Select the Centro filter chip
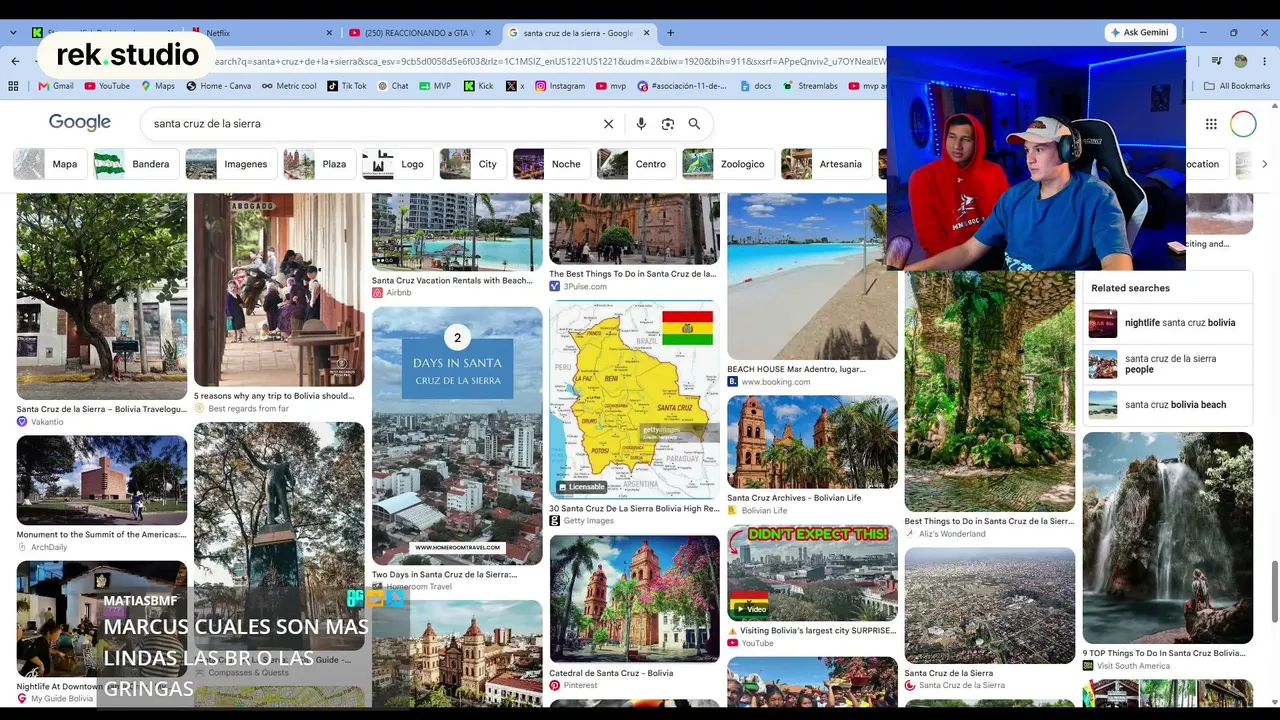The width and height of the screenshot is (1280, 720). [635, 164]
